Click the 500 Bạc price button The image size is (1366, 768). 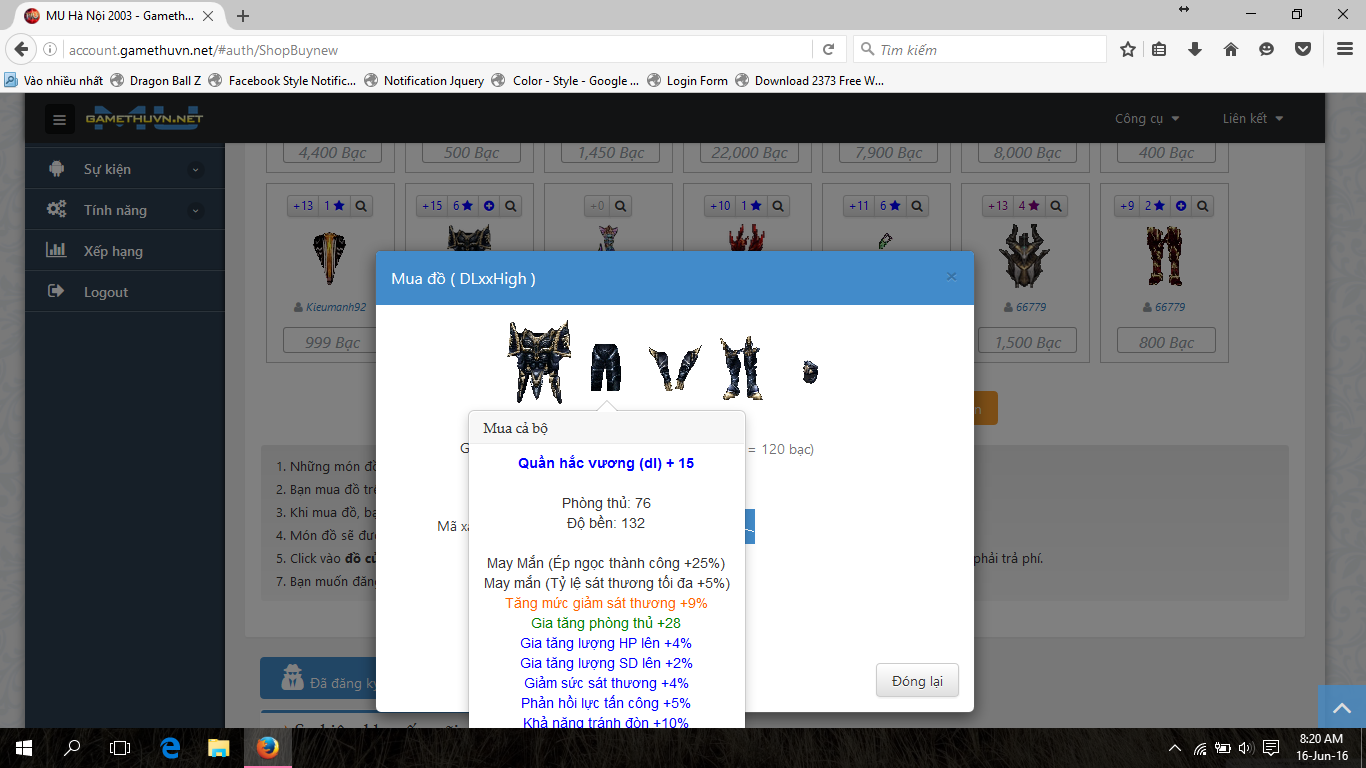(471, 152)
